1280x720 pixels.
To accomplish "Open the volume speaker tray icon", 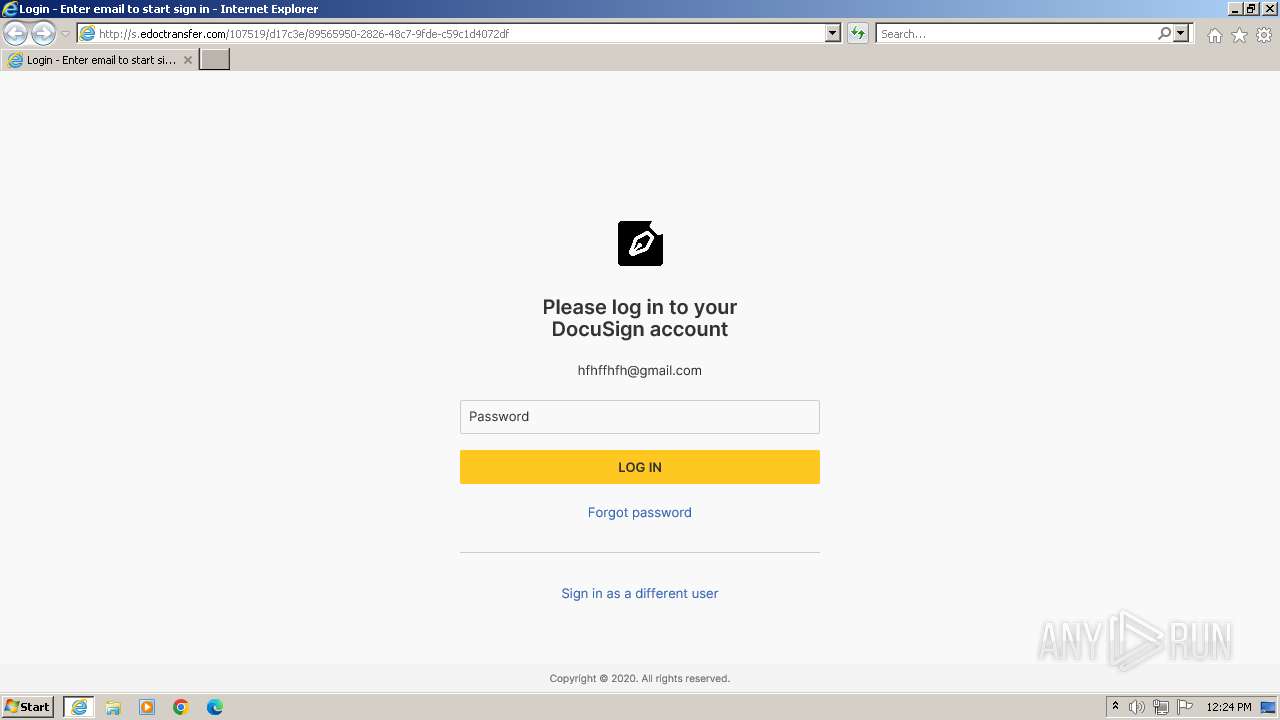I will click(x=1137, y=707).
